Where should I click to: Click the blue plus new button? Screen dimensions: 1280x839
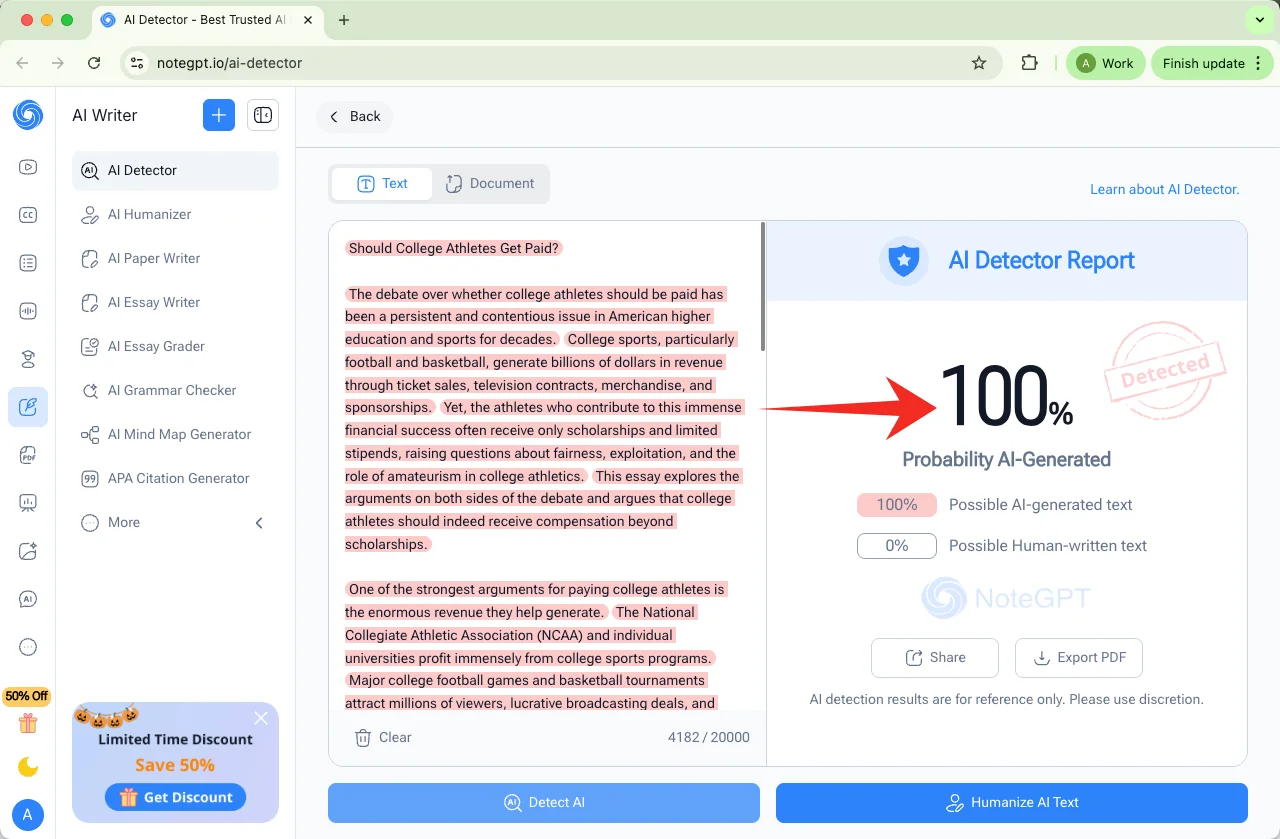(x=218, y=115)
